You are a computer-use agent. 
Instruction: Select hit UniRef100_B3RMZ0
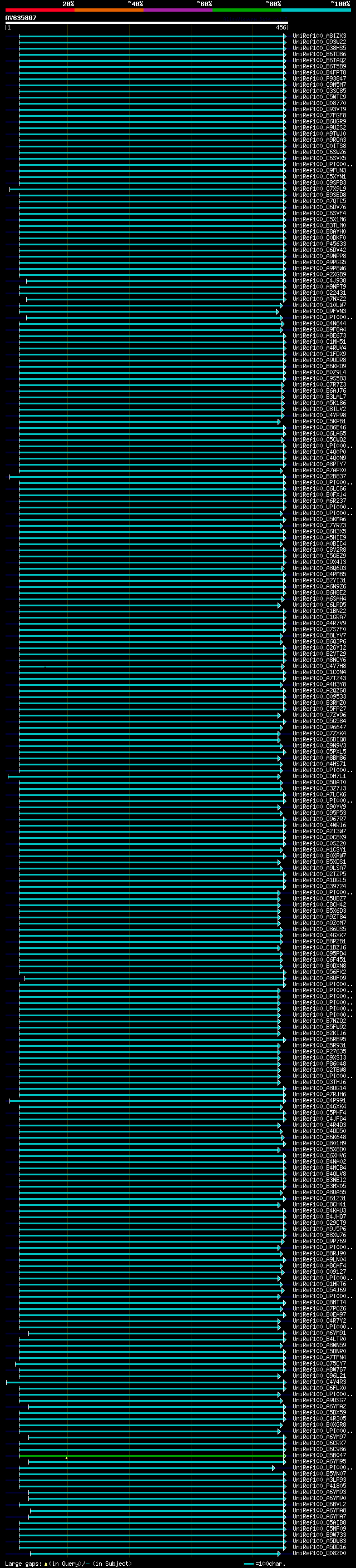click(x=319, y=703)
